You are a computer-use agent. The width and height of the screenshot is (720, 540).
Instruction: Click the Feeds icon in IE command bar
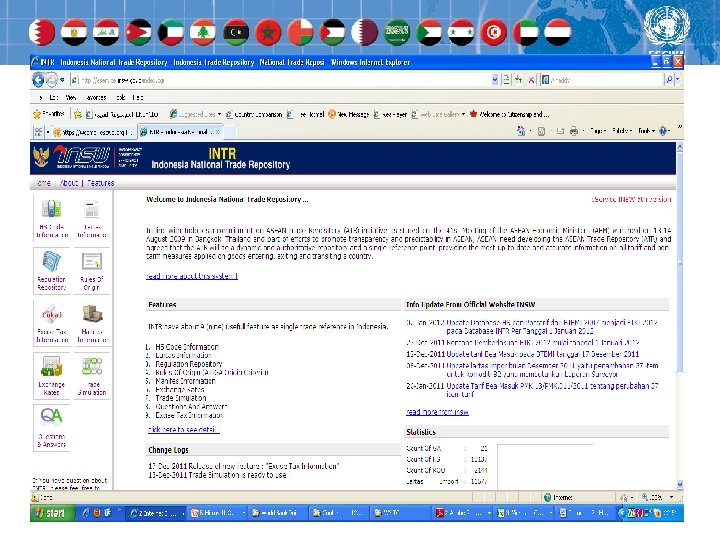pyautogui.click(x=541, y=131)
